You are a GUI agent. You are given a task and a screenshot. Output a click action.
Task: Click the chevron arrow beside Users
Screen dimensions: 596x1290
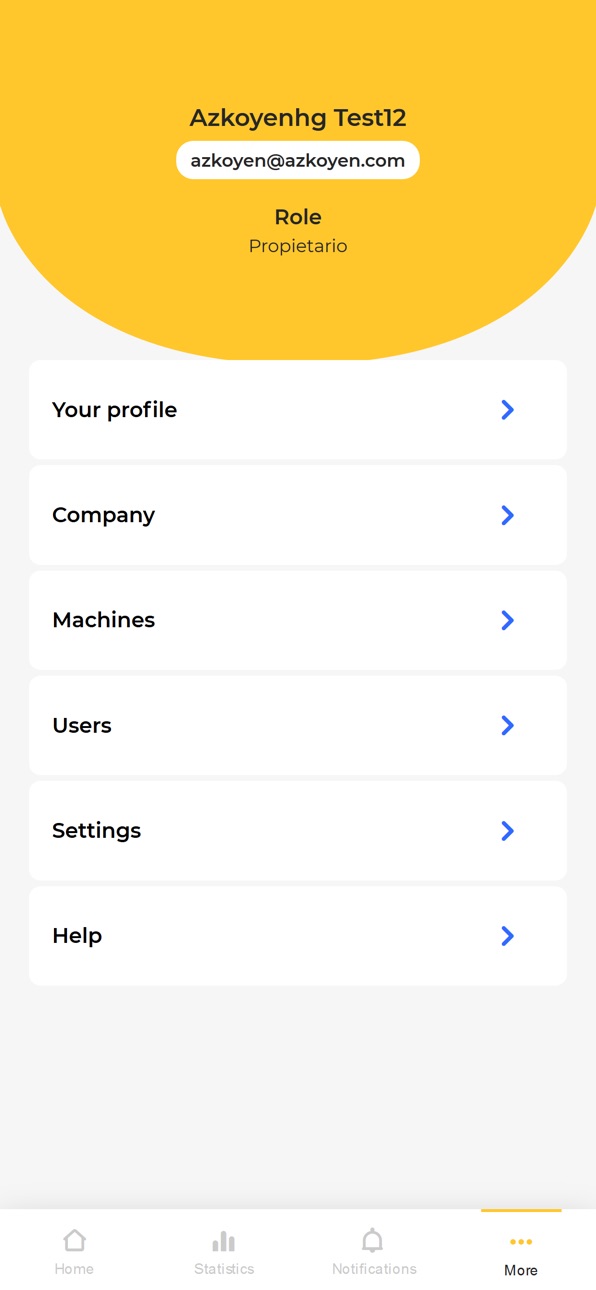[x=507, y=725]
